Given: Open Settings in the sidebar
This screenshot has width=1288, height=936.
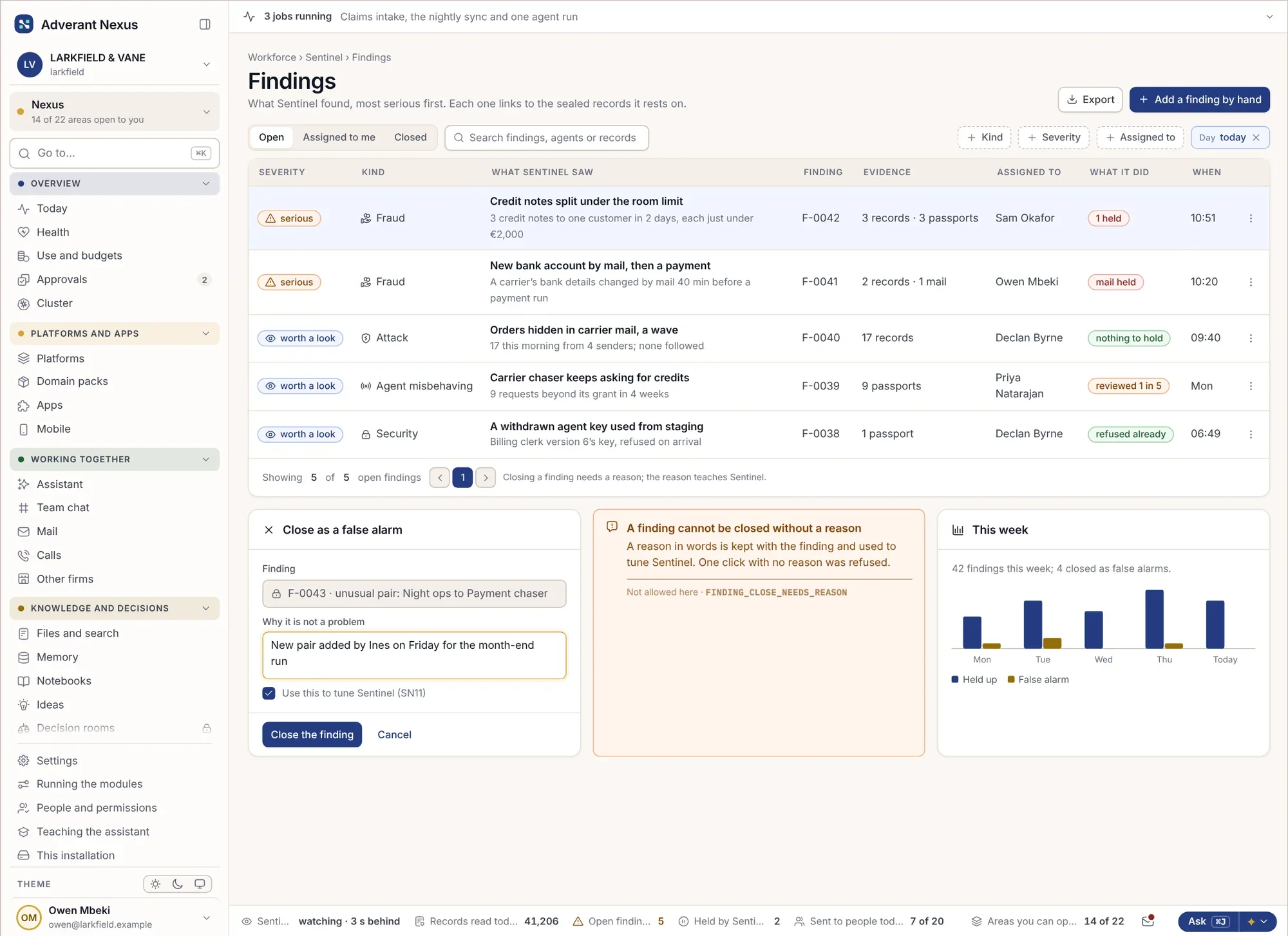Looking at the screenshot, I should (115, 761).
